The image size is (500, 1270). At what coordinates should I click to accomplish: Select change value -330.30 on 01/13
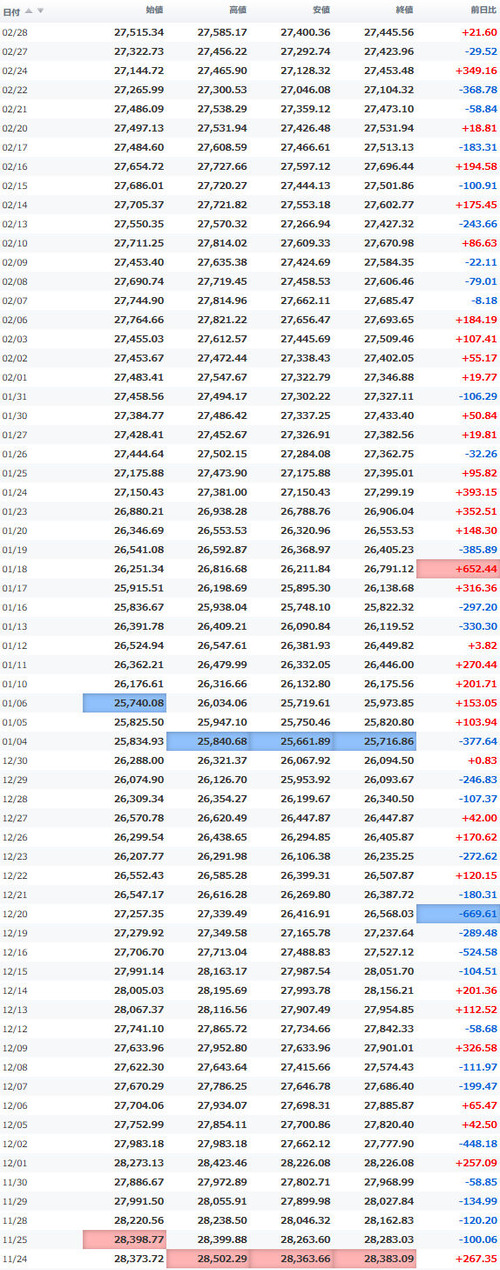pyautogui.click(x=477, y=625)
